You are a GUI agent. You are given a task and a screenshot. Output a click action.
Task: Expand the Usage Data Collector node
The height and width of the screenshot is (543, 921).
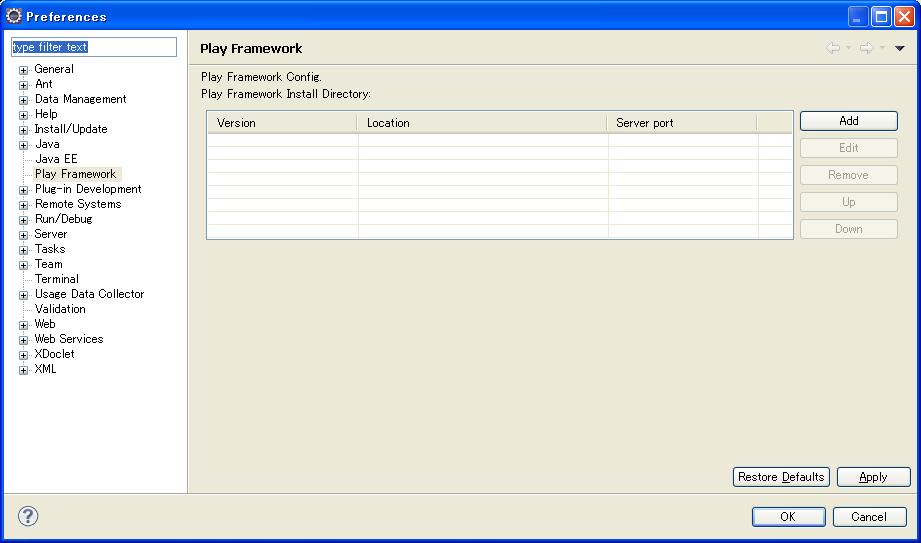coord(23,296)
